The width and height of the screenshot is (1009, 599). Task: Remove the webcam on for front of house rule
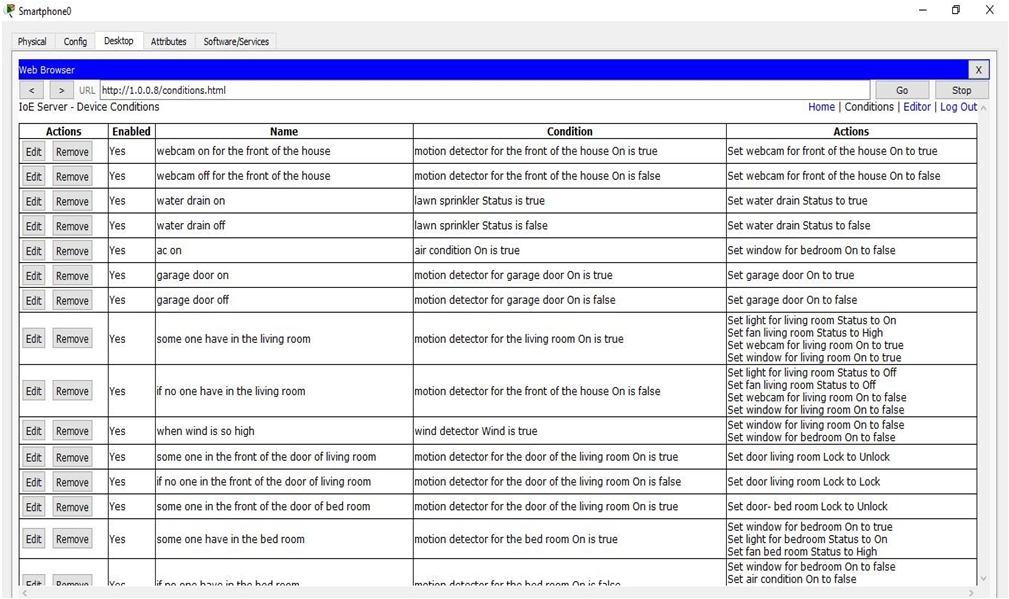[x=72, y=152]
